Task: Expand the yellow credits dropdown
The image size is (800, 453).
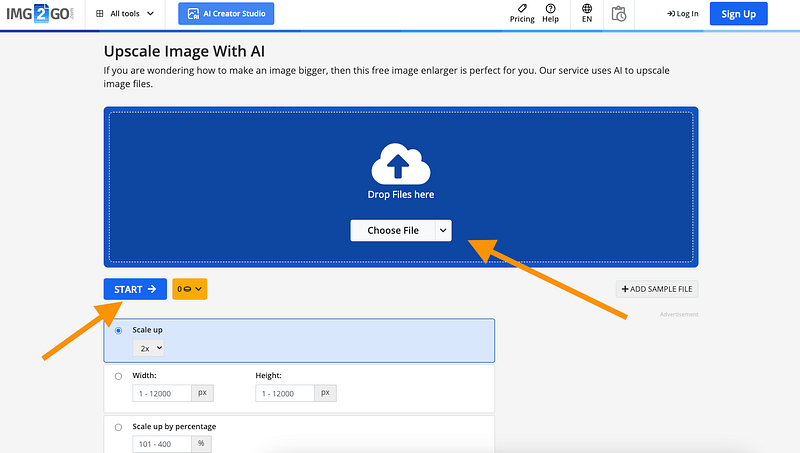Action: (x=189, y=289)
